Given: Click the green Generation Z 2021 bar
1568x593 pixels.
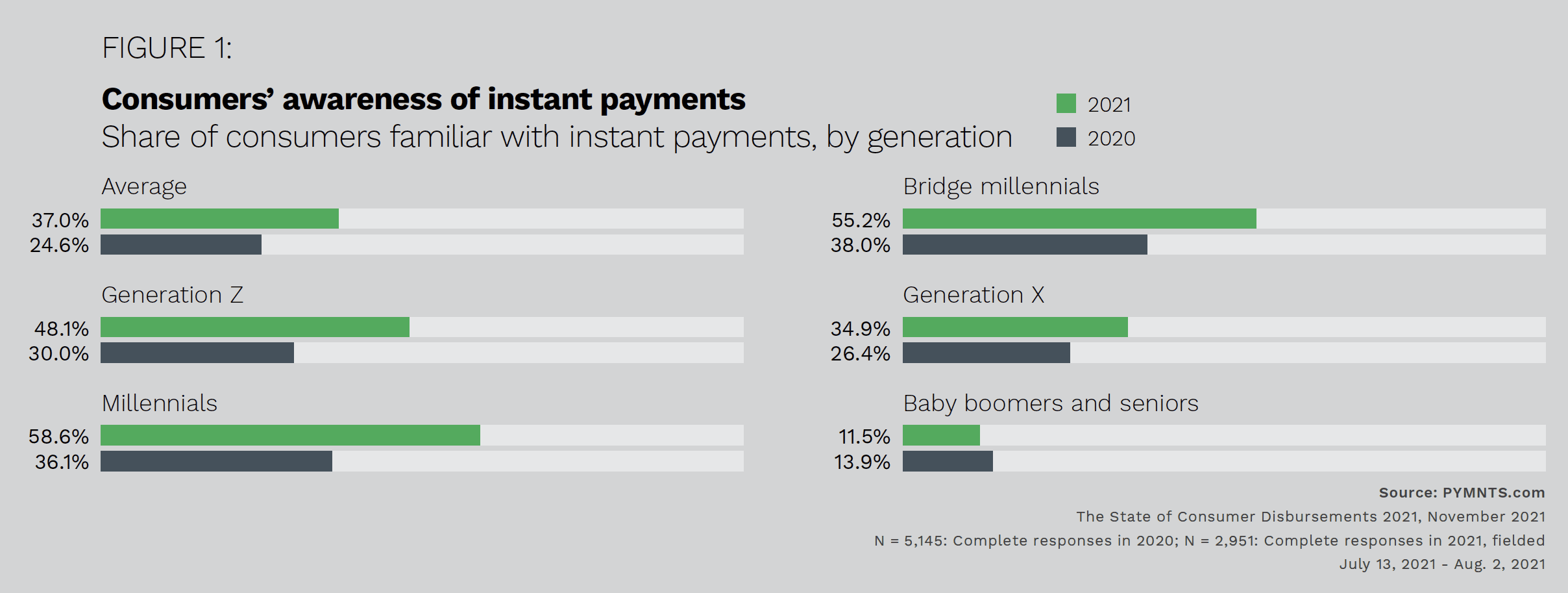Looking at the screenshot, I should tap(255, 327).
